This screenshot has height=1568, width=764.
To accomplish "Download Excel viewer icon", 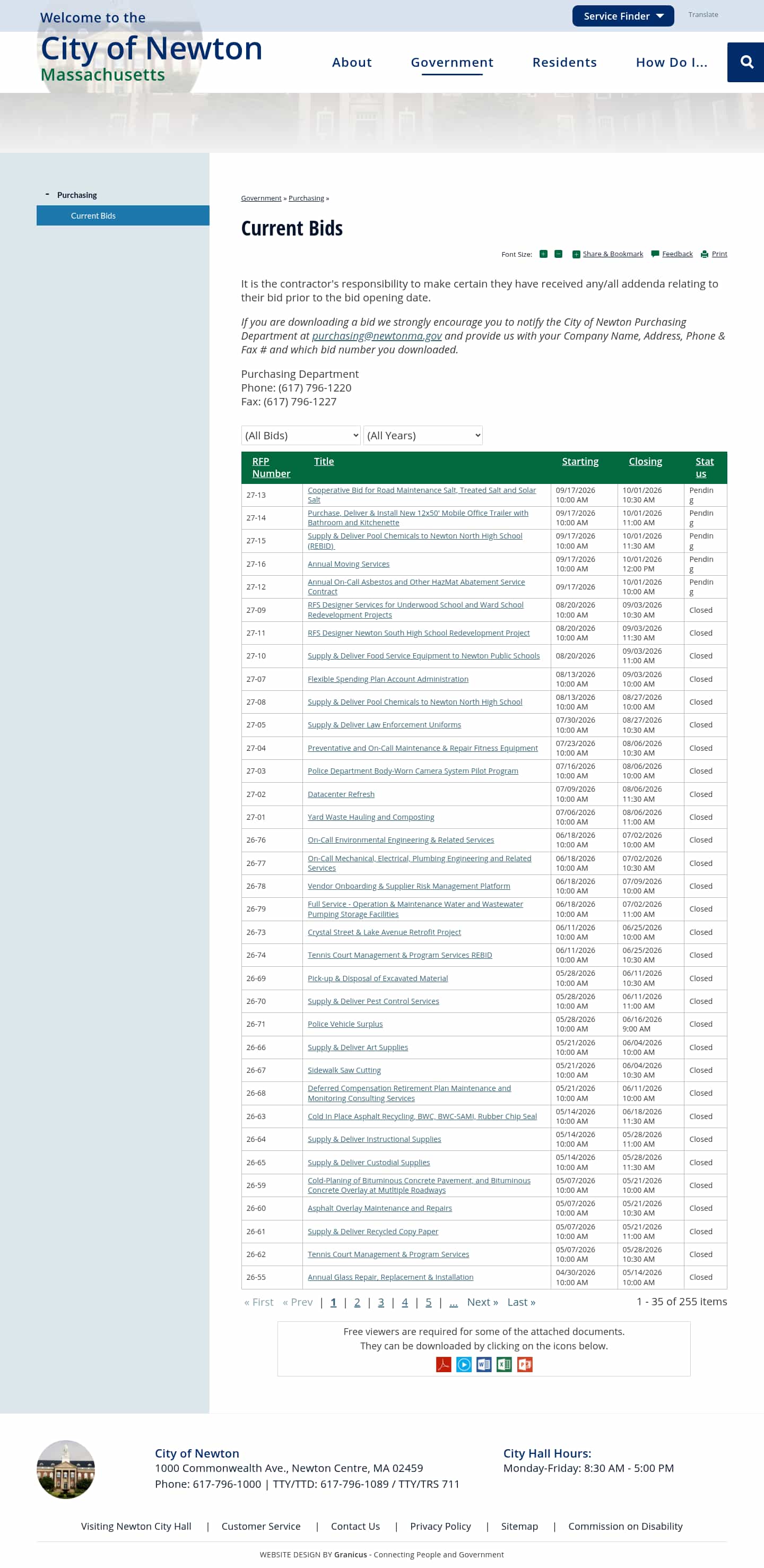I will tap(504, 1364).
